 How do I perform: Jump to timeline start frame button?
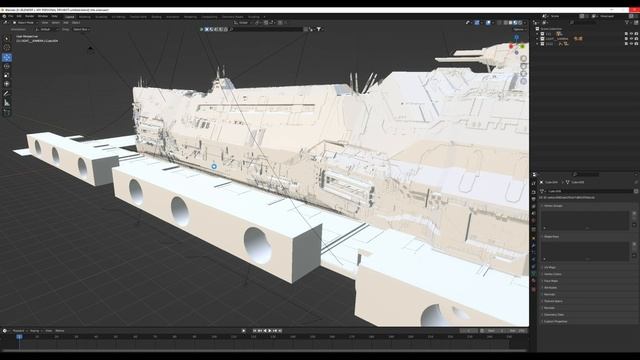tap(255, 331)
